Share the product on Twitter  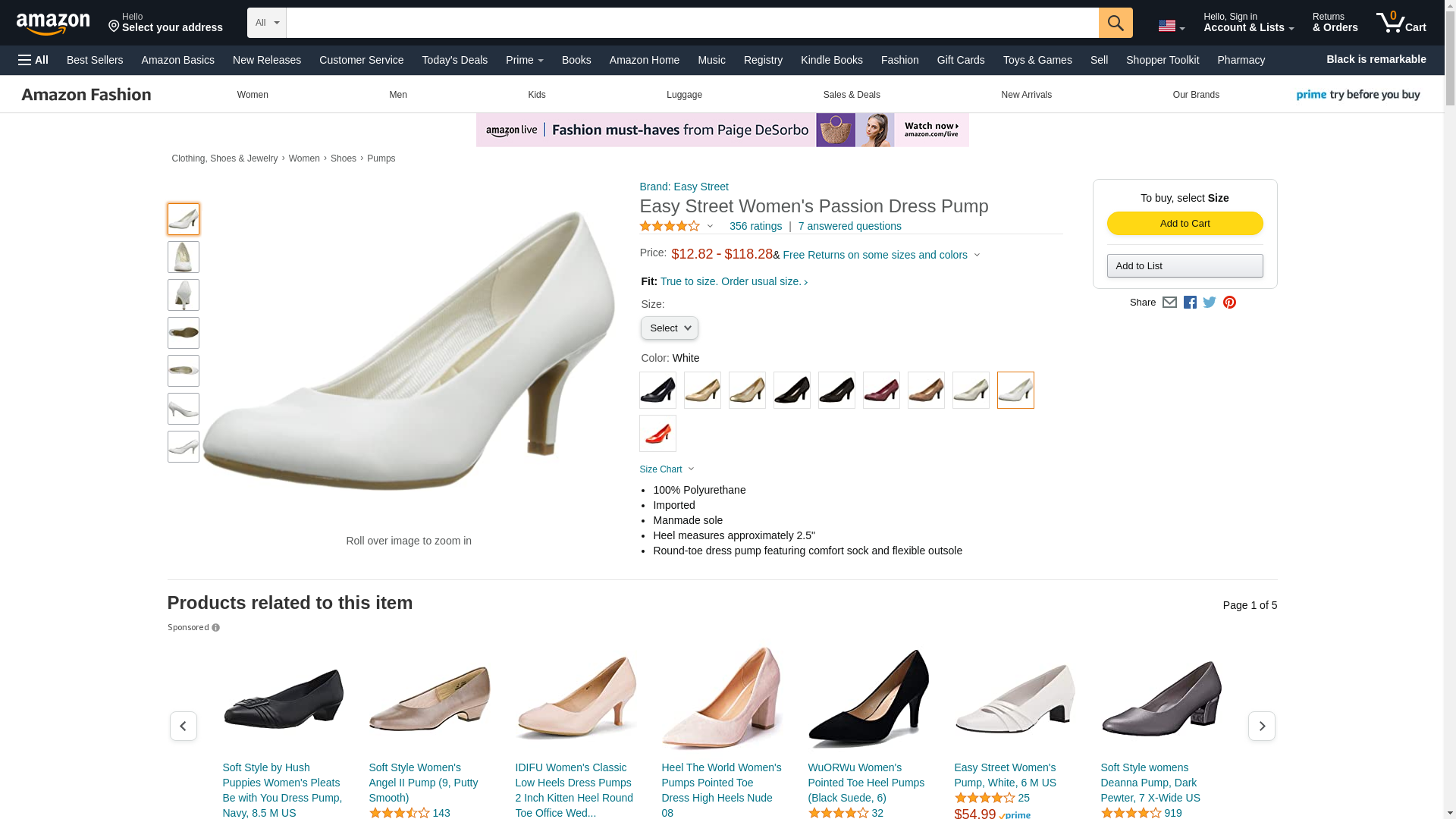pyautogui.click(x=1210, y=303)
